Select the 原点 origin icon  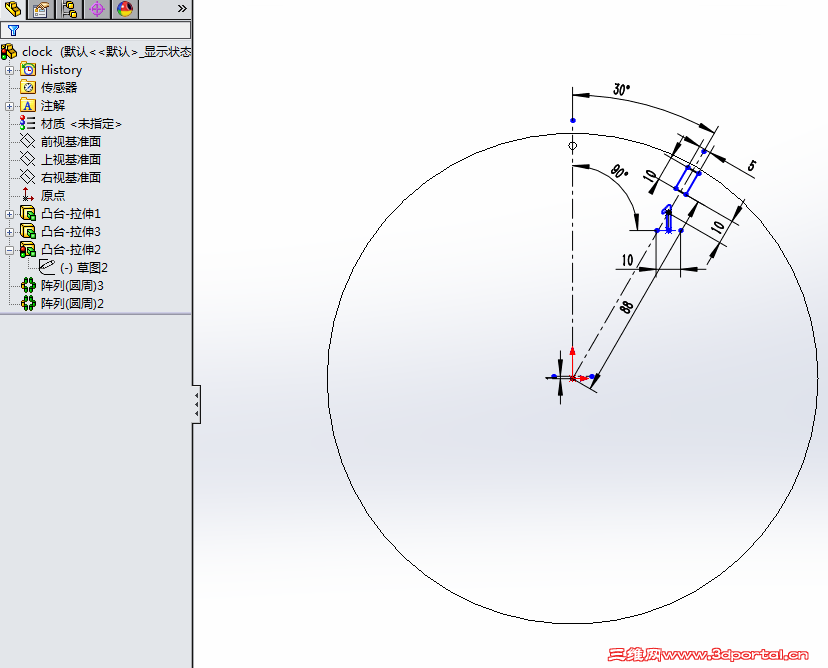coord(27,195)
